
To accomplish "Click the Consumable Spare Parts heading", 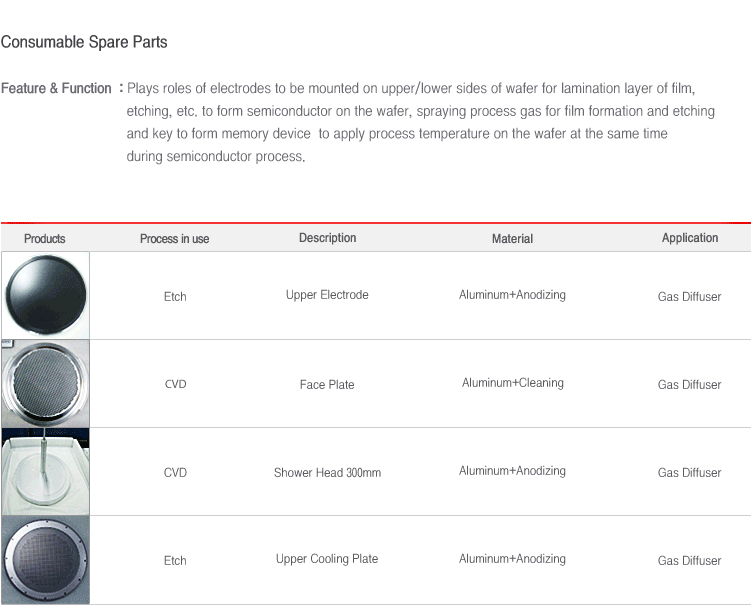I will coord(84,42).
